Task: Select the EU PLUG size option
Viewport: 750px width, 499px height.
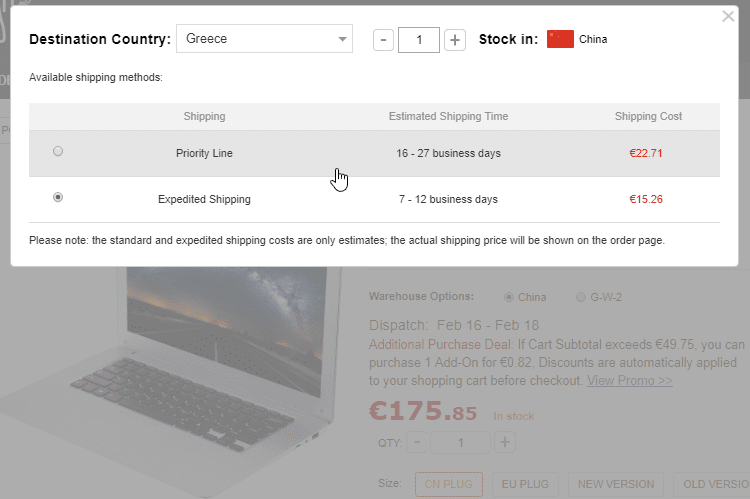Action: (526, 484)
